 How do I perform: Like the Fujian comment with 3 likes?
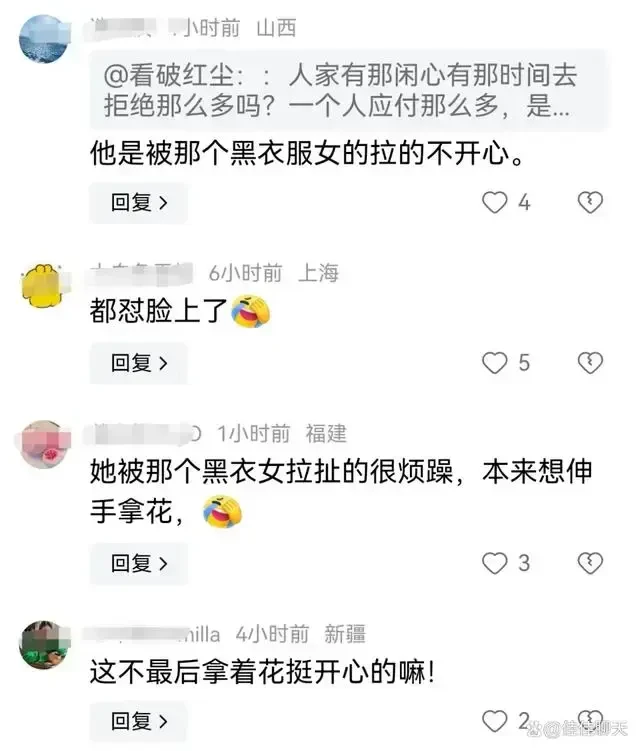(x=494, y=563)
